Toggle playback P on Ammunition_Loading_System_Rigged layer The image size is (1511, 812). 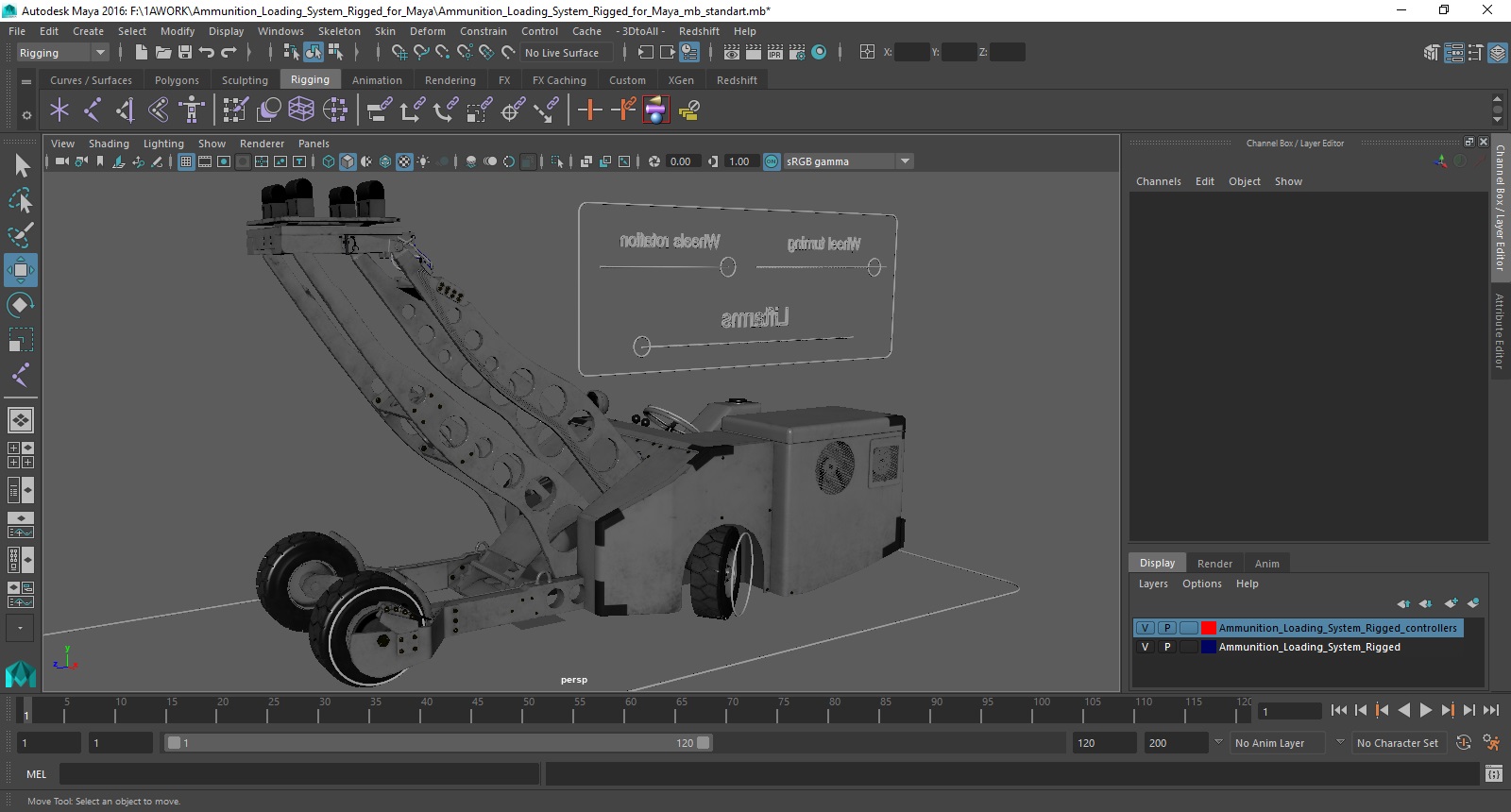(x=1167, y=647)
